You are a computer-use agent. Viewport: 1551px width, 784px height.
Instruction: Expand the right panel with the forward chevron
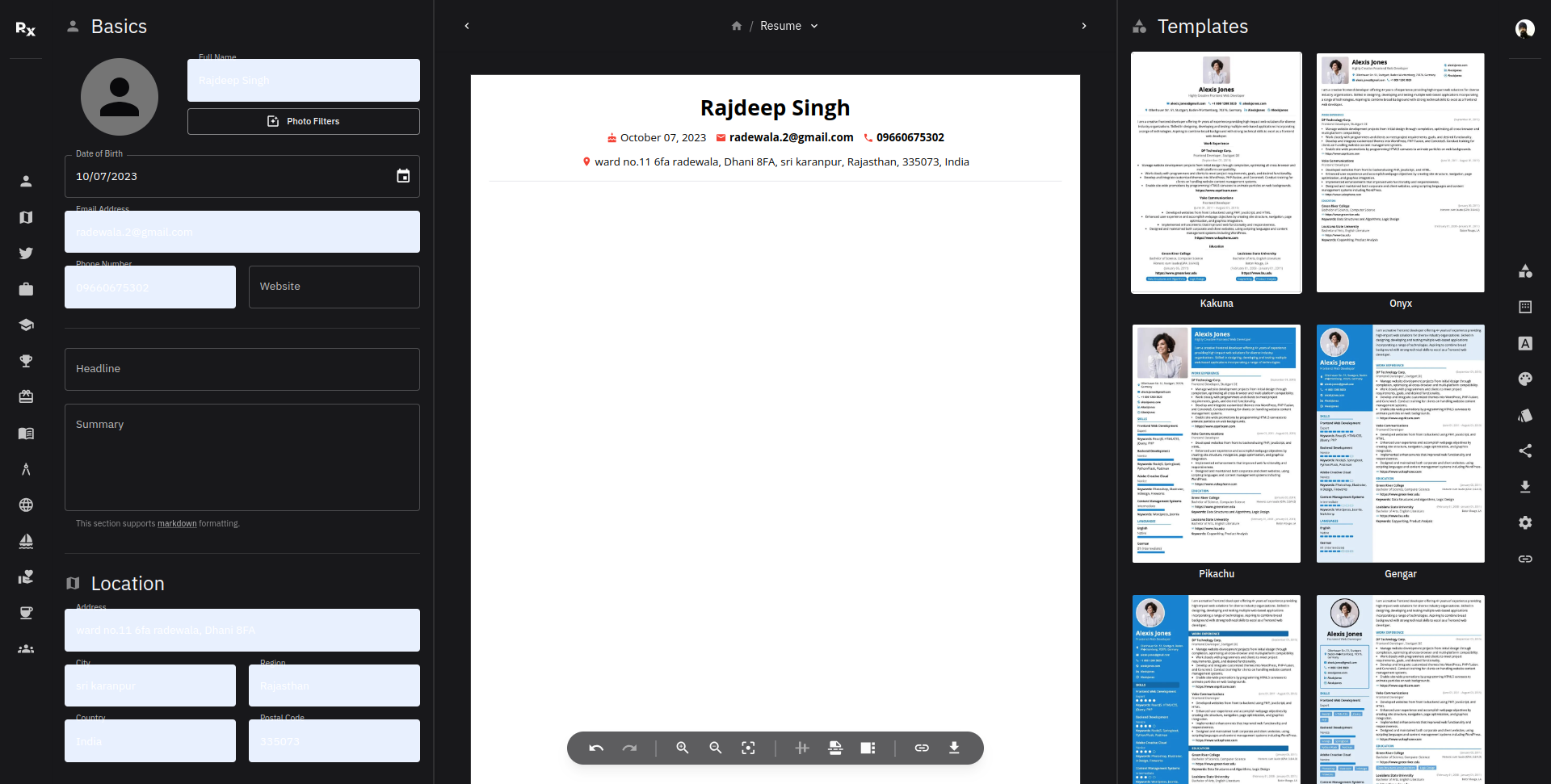1084,26
